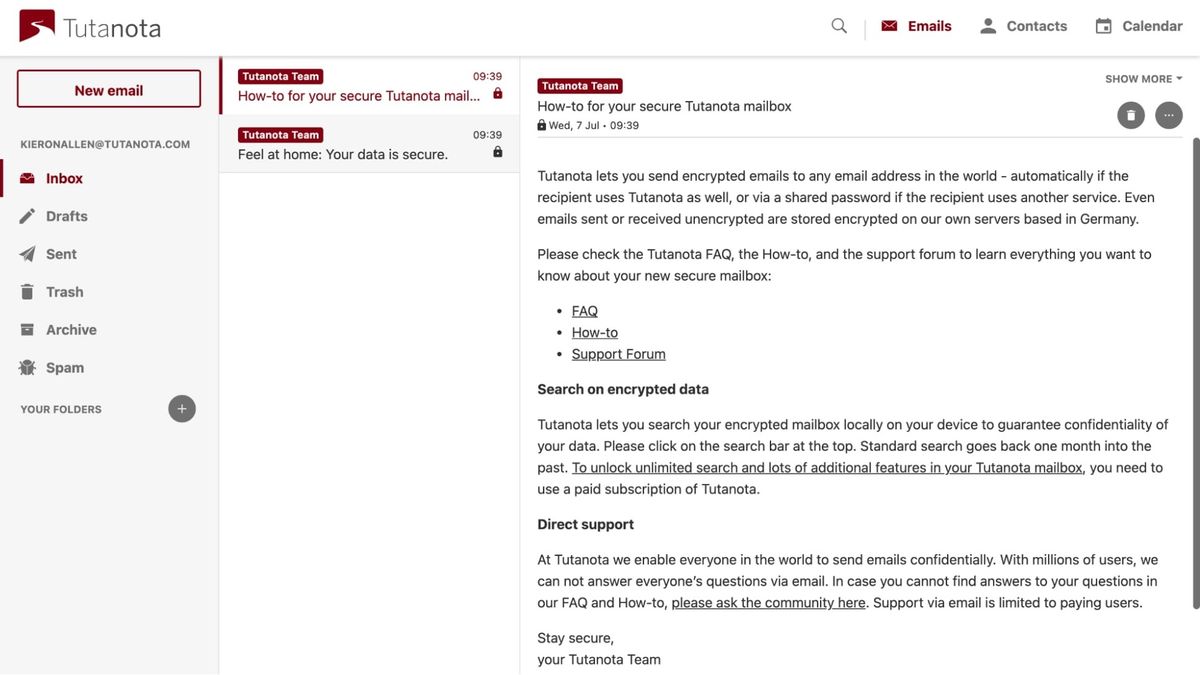Image resolution: width=1200 pixels, height=675 pixels.
Task: Switch to the Contacts section
Action: (1024, 23)
